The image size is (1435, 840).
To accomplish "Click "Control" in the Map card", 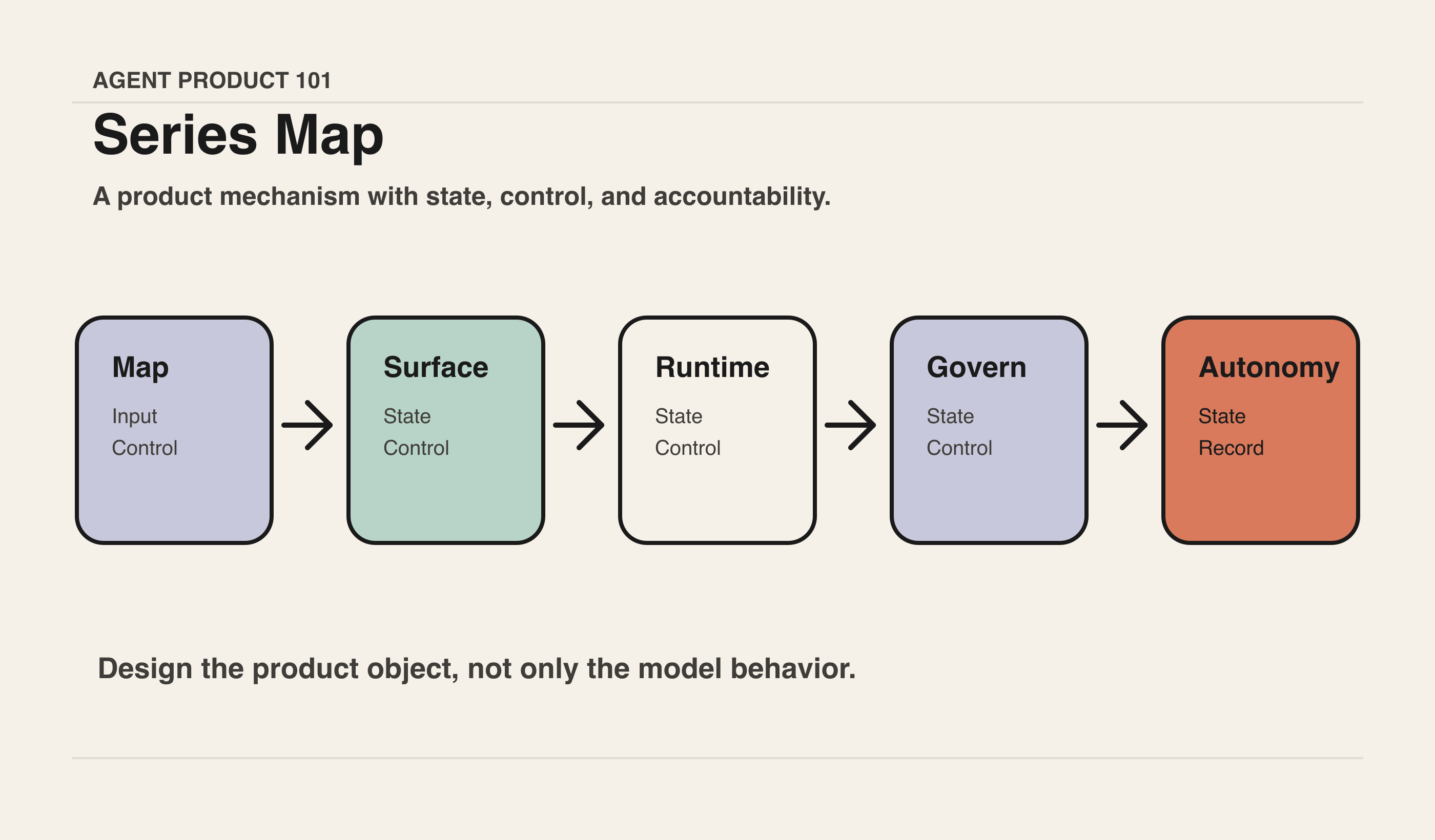I will tap(145, 448).
